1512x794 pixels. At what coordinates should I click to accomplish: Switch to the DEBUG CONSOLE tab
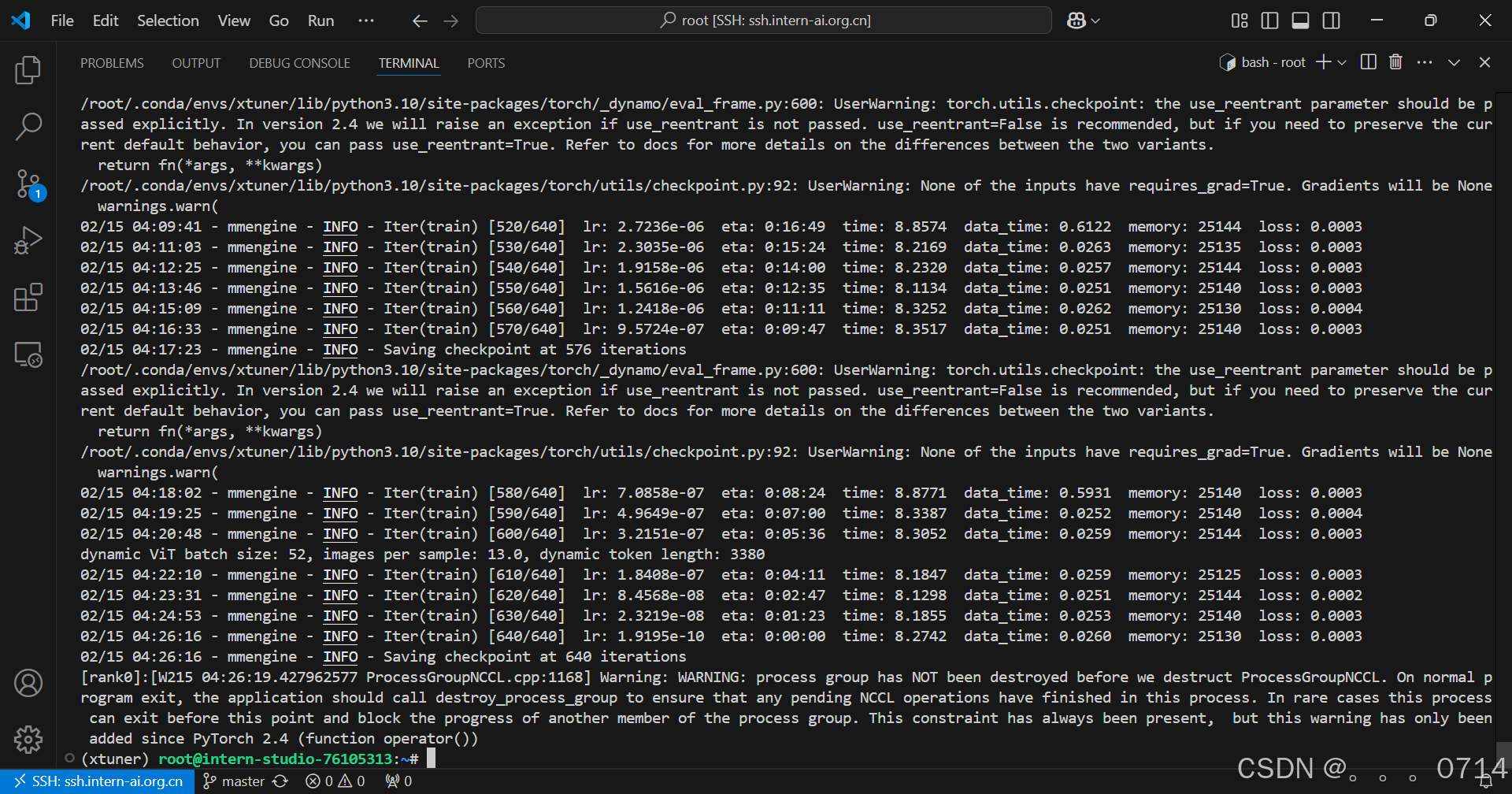click(x=299, y=63)
